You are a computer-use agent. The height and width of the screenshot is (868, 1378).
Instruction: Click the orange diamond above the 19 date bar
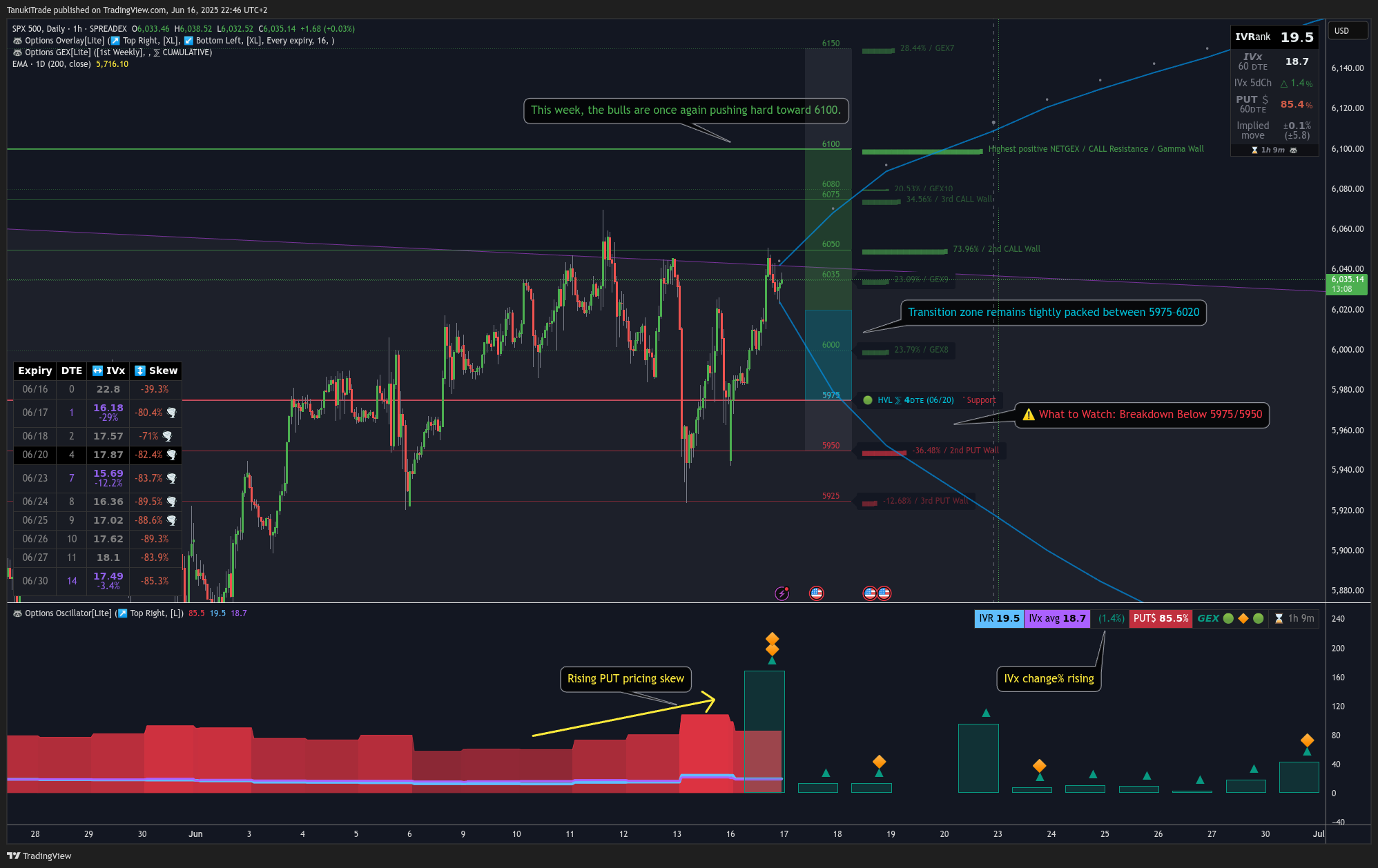click(879, 762)
